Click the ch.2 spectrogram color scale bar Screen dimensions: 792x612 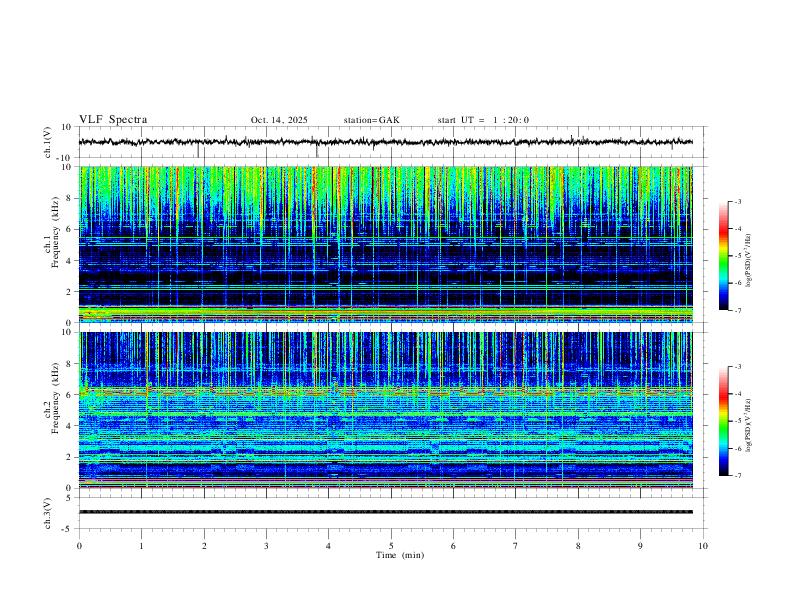pos(723,421)
